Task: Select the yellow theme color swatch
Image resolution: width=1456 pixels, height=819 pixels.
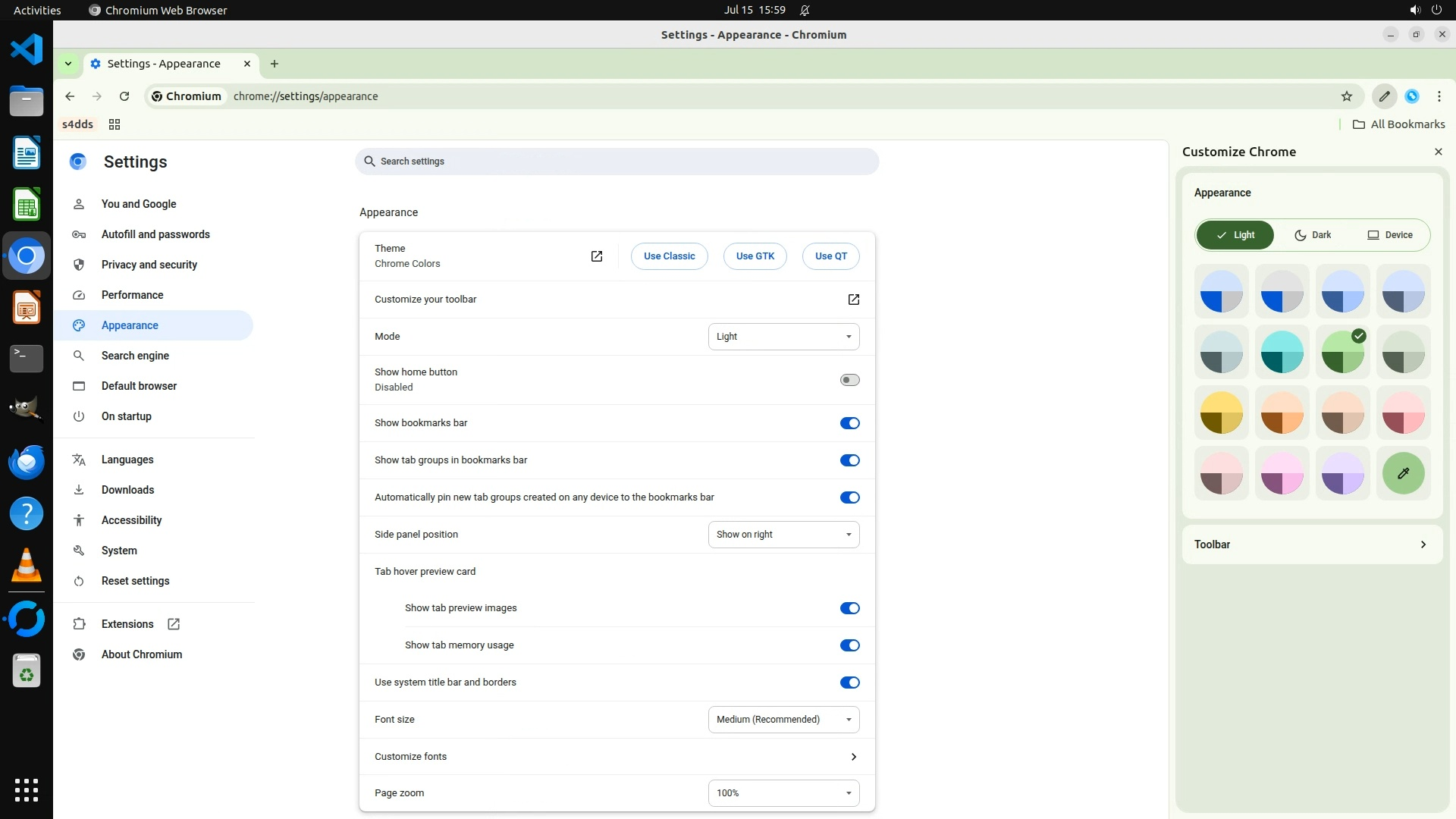Action: pos(1221,413)
